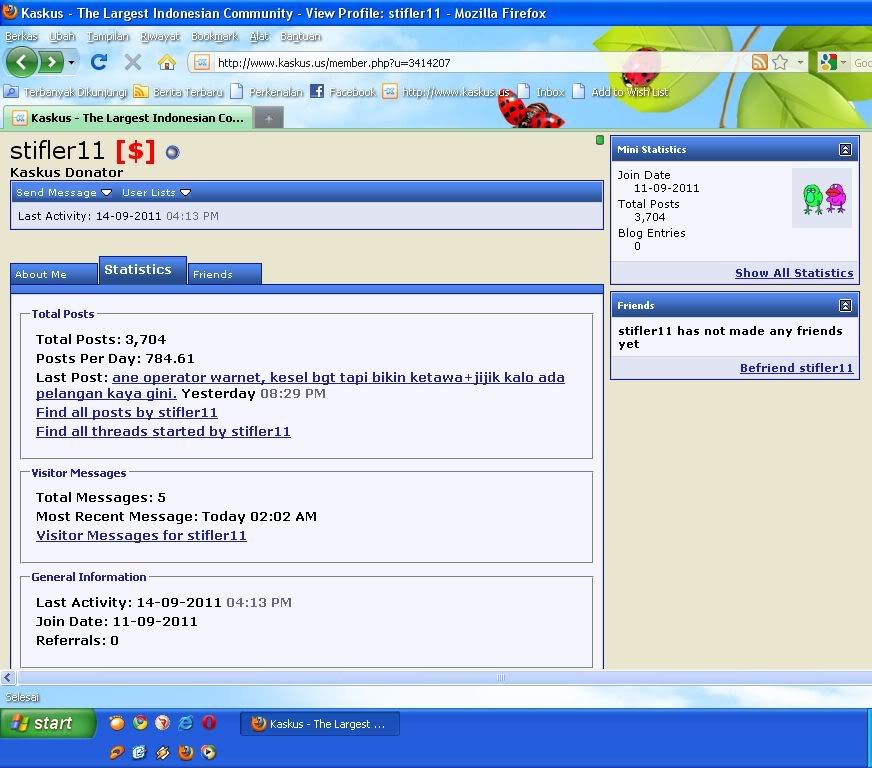Click the site identity icon in address bar
872x768 pixels.
(202, 62)
